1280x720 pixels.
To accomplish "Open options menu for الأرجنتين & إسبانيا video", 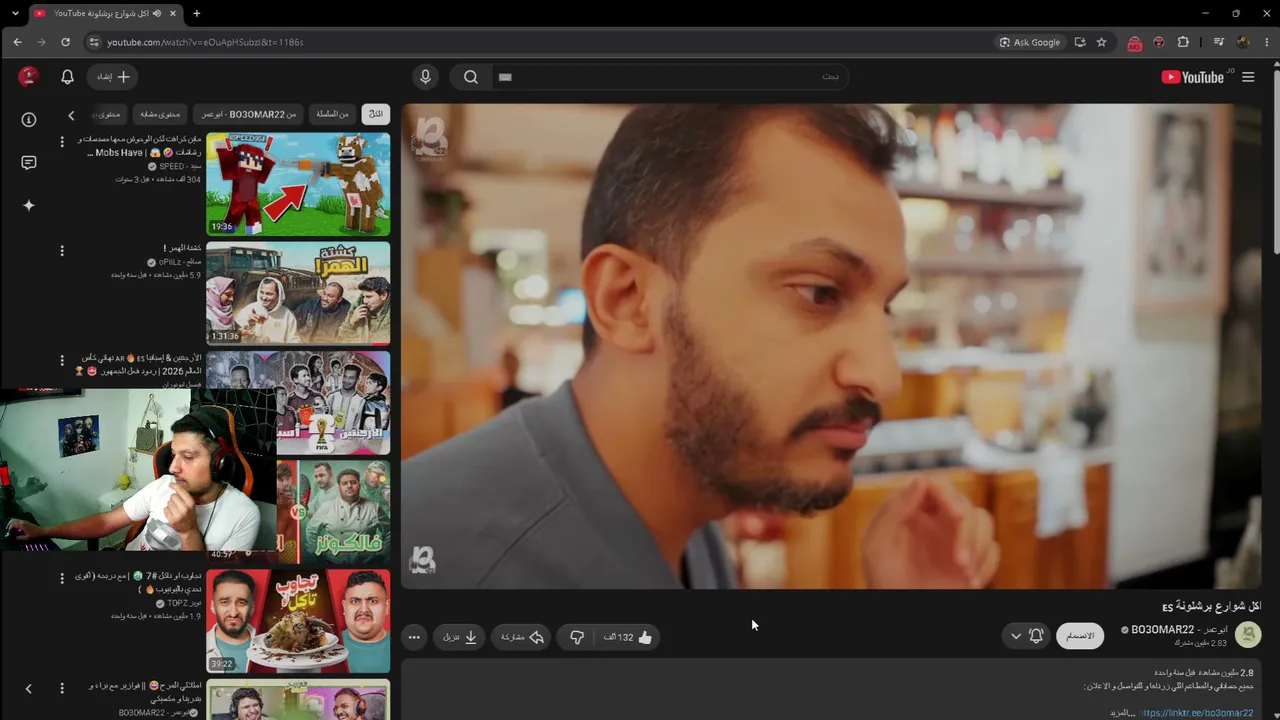I will [x=62, y=360].
